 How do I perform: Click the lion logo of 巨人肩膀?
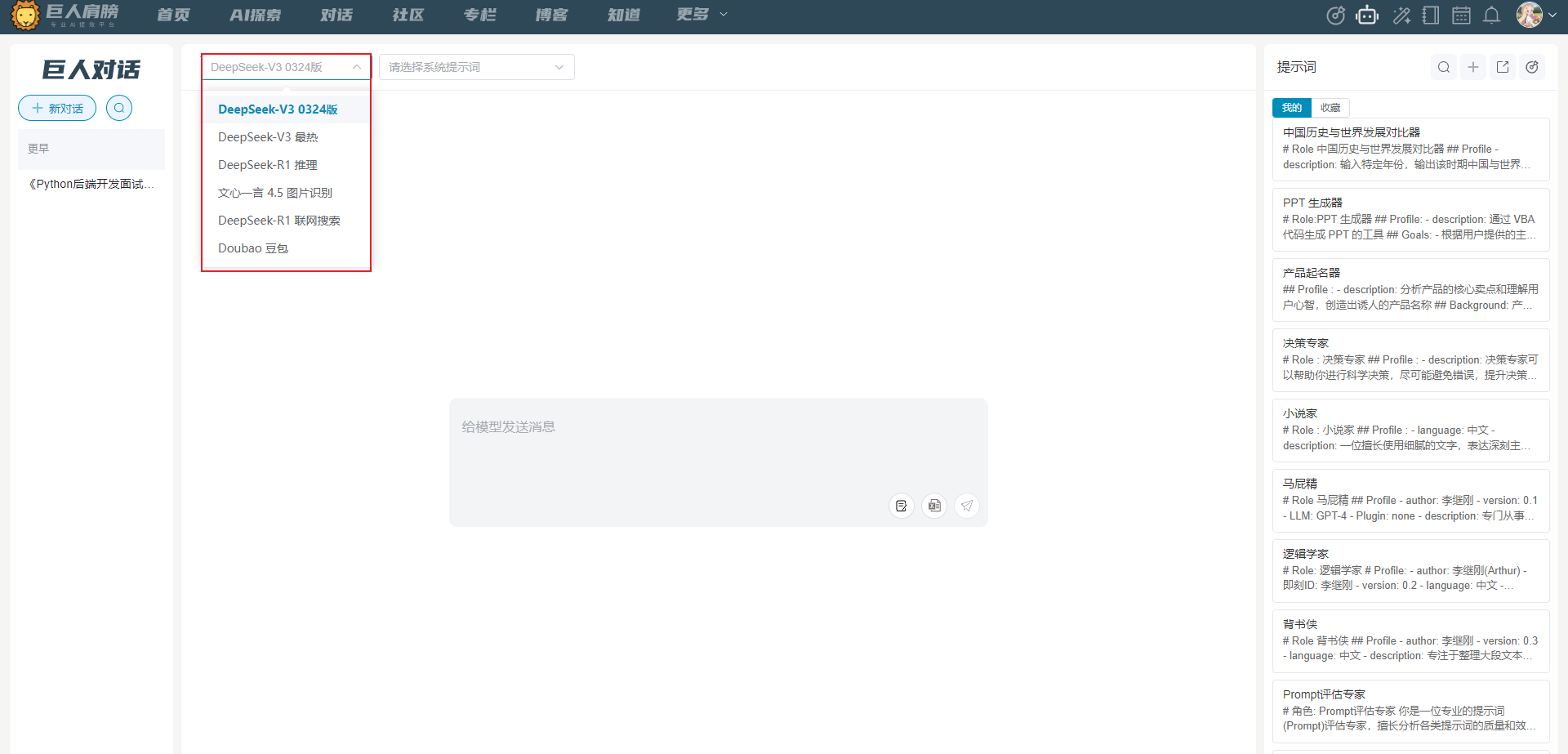25,16
